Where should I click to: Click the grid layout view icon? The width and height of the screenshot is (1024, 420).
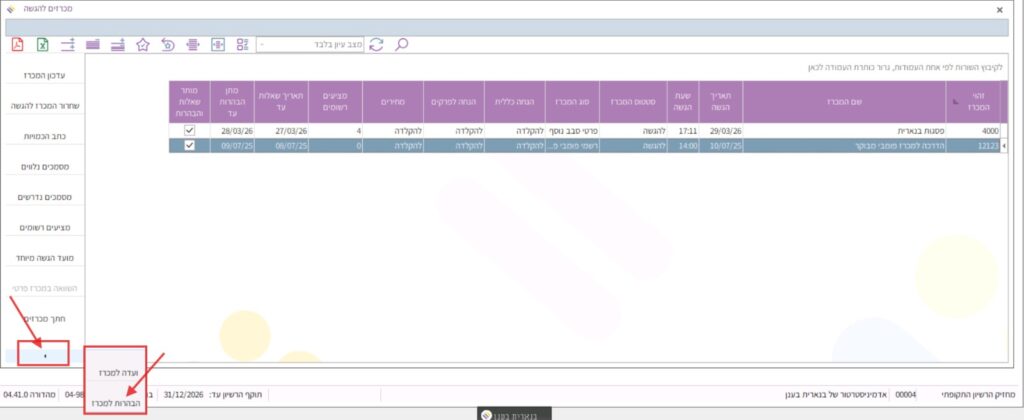tap(242, 44)
